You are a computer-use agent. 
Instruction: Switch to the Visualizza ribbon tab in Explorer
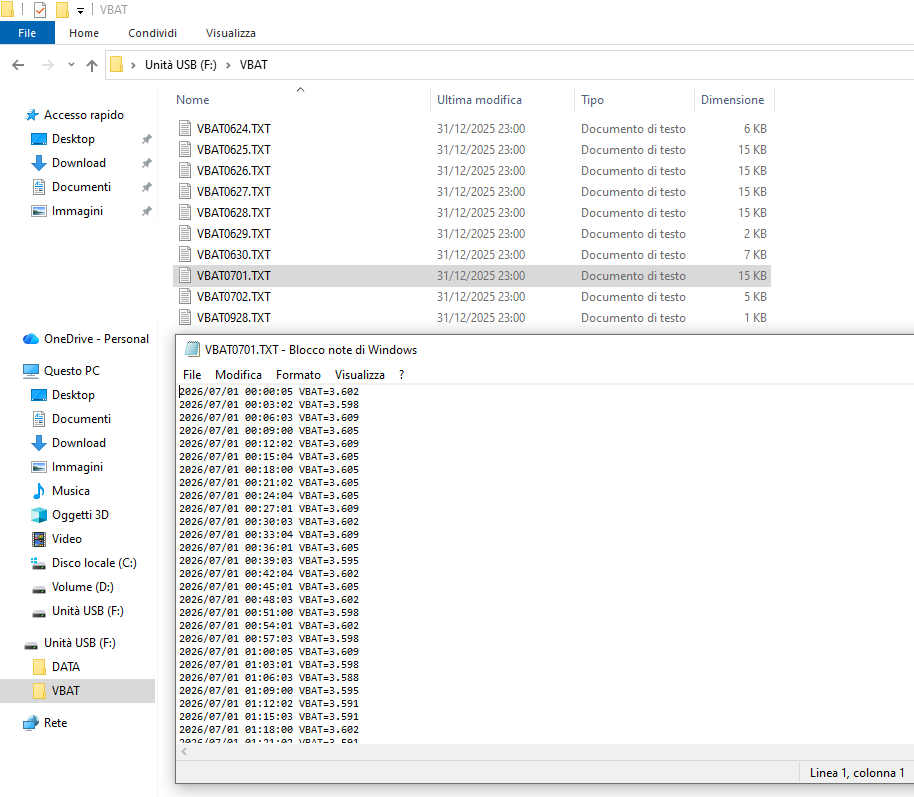pos(231,33)
